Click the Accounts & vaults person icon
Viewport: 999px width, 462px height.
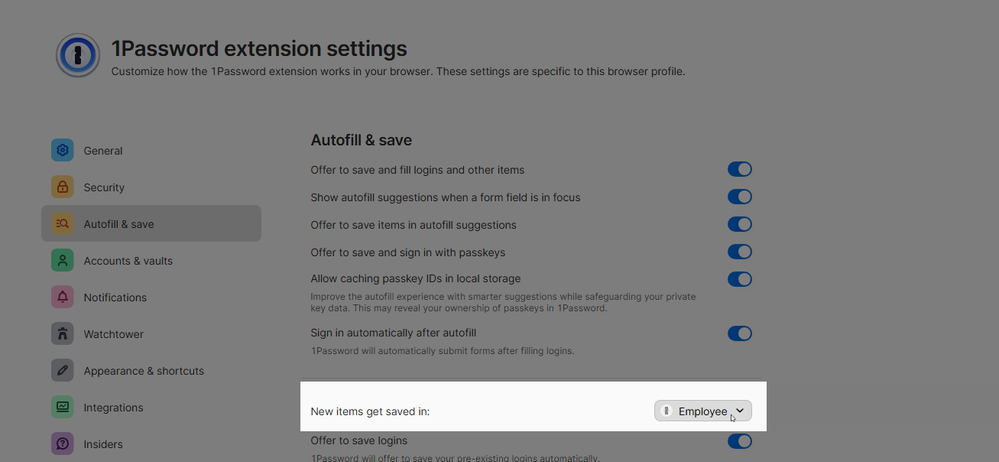tap(63, 261)
